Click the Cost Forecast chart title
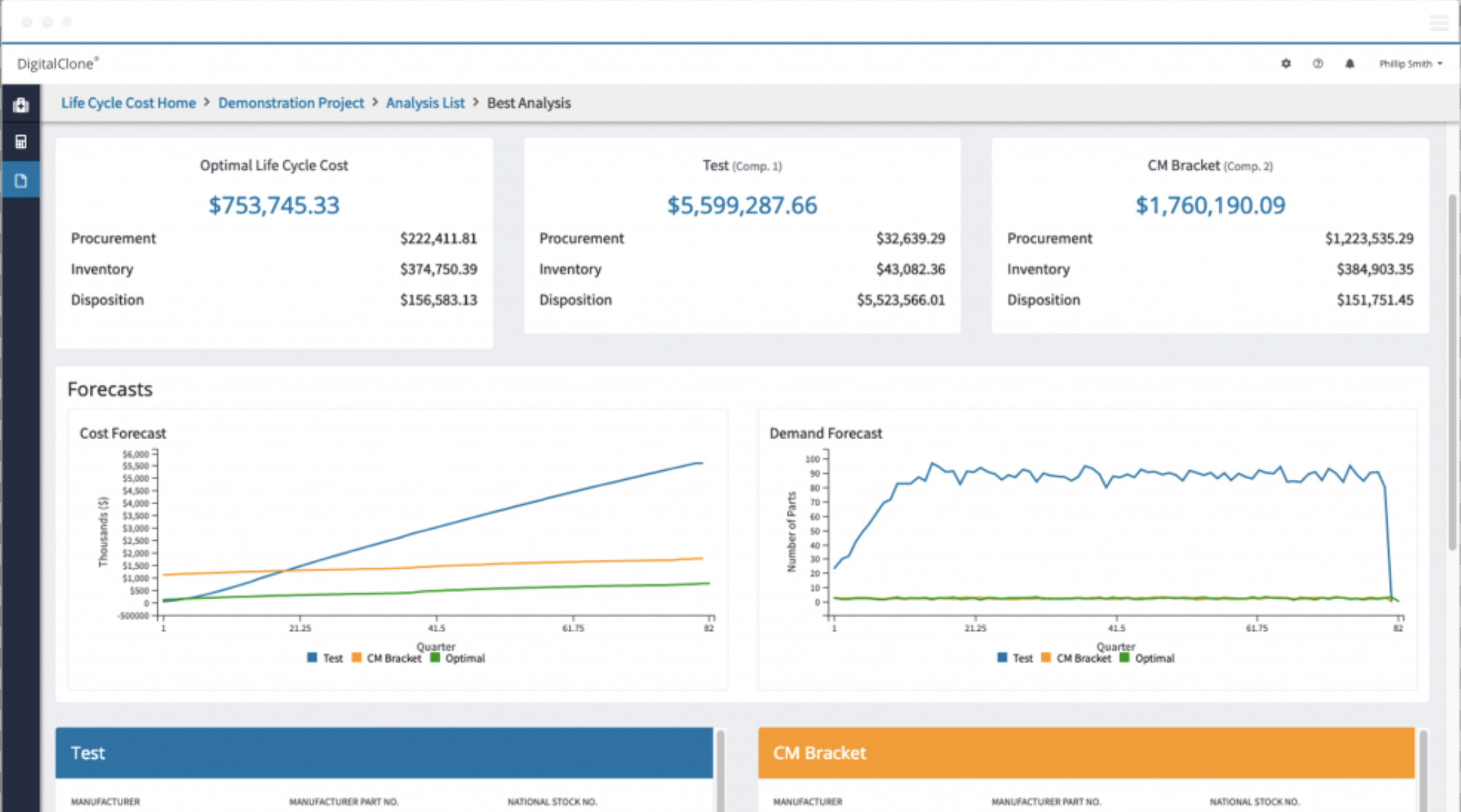This screenshot has width=1461, height=812. point(123,433)
